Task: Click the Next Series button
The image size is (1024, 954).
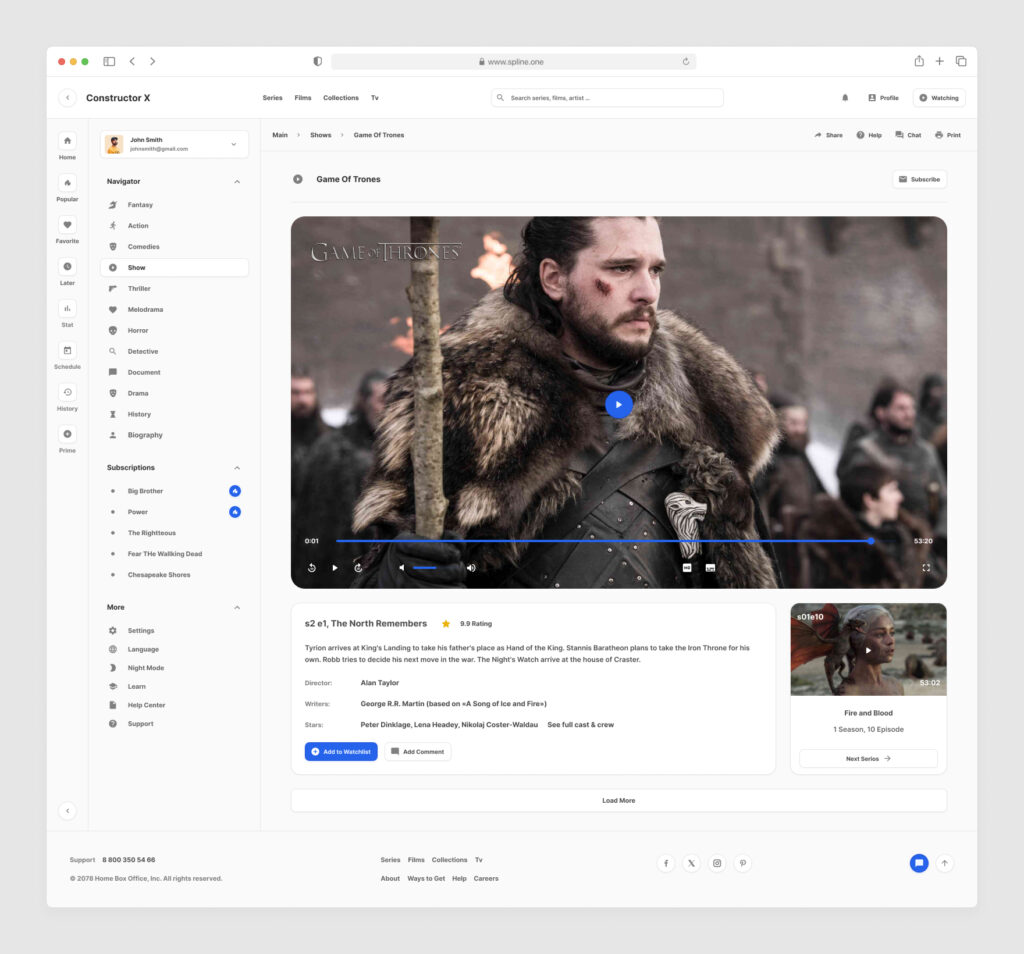Action: point(868,759)
